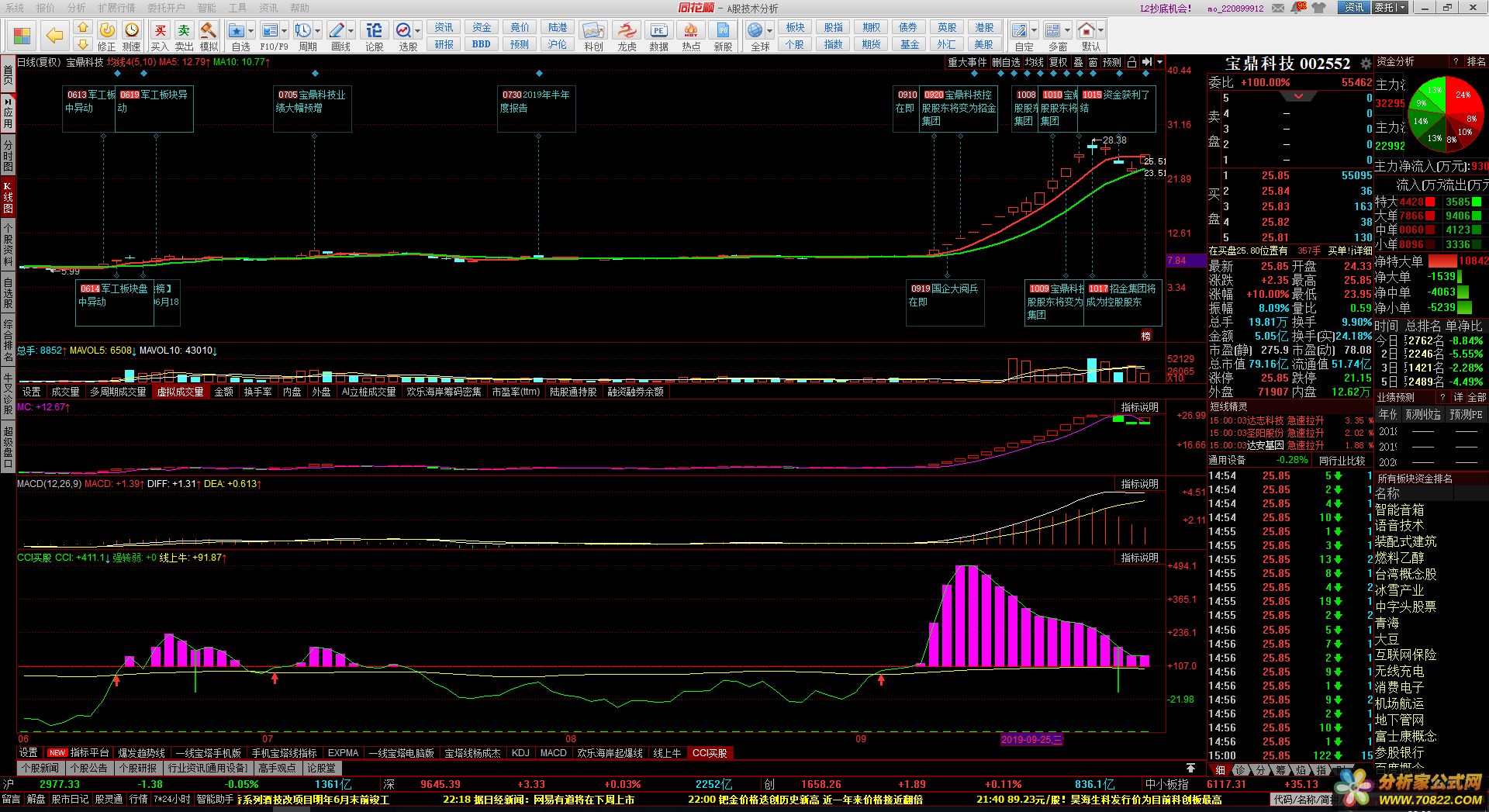Open the 论股 stock forum icon
1489x812 pixels.
point(374,36)
